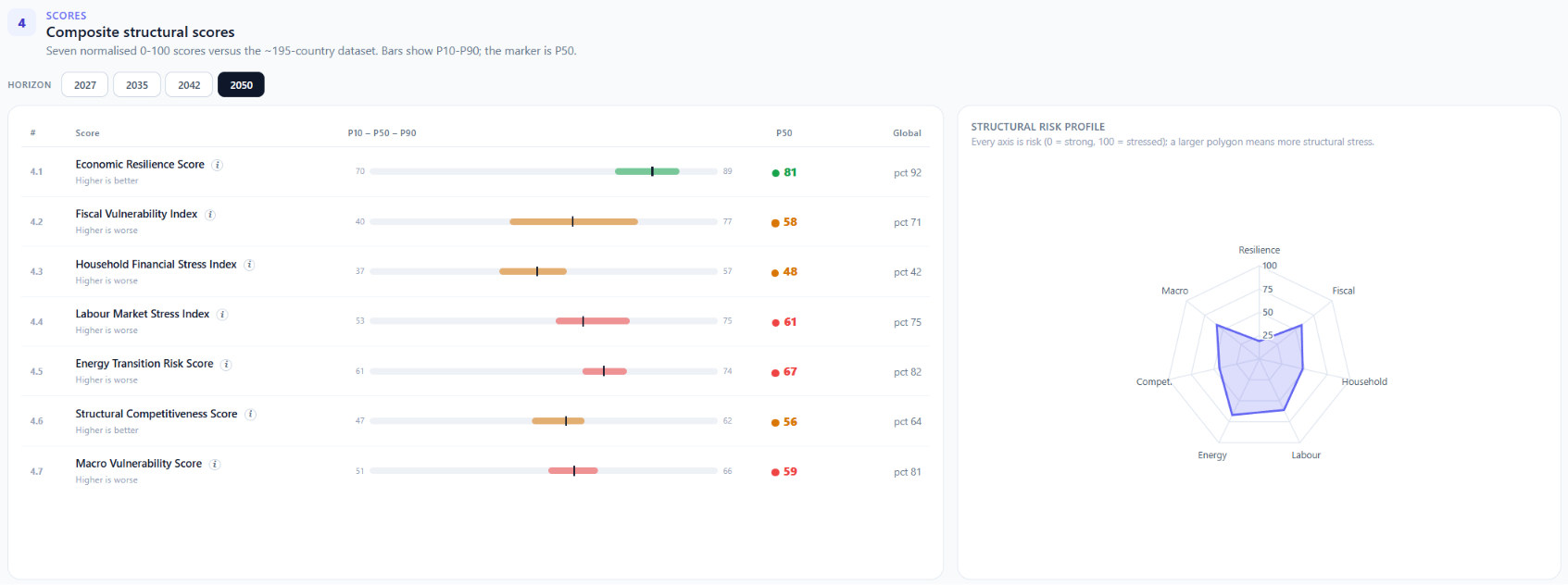Viewport: 1568px width, 585px height.
Task: Select 'Economic Resilience Score' row title
Action: pyautogui.click(x=140, y=165)
